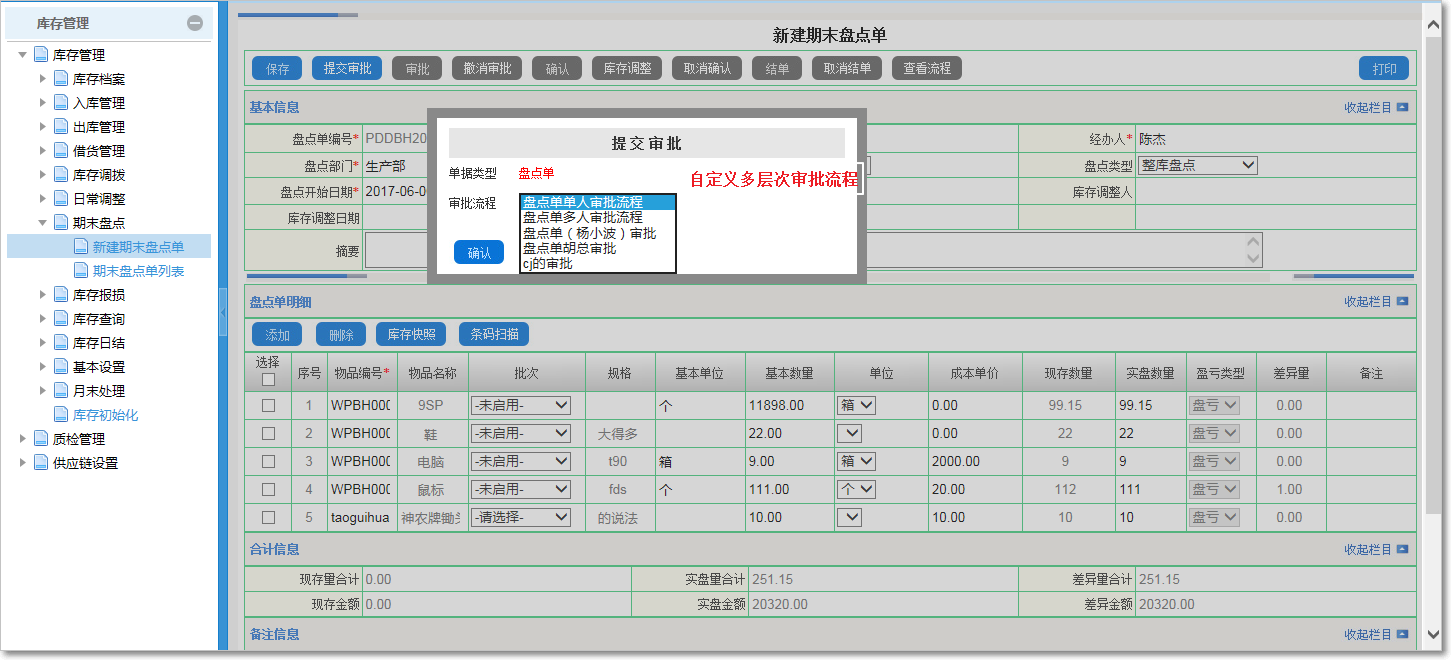Click the 打印 button at top right

pos(1384,67)
